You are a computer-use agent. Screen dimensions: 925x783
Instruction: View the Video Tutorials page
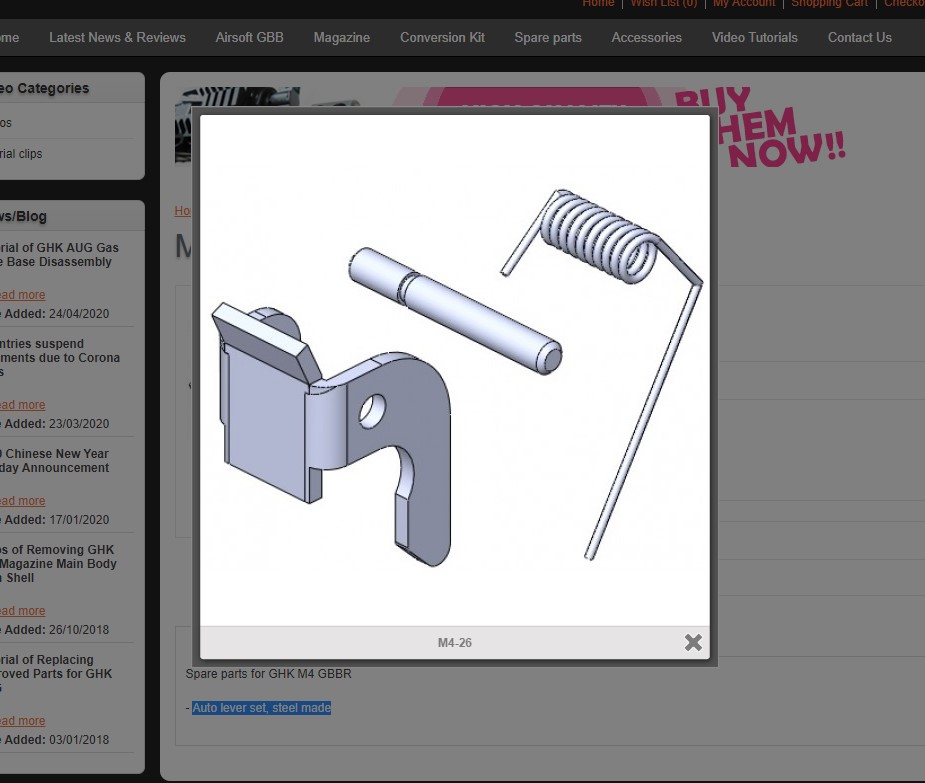pyautogui.click(x=755, y=38)
